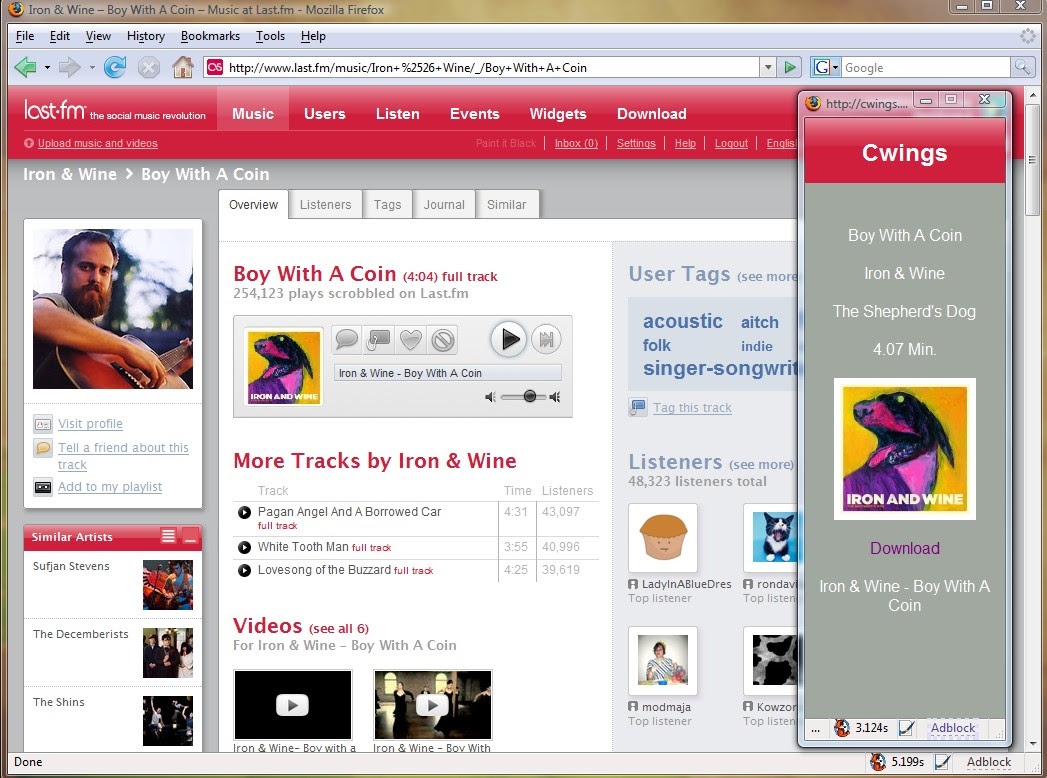Switch to the Listeners tab

(325, 204)
